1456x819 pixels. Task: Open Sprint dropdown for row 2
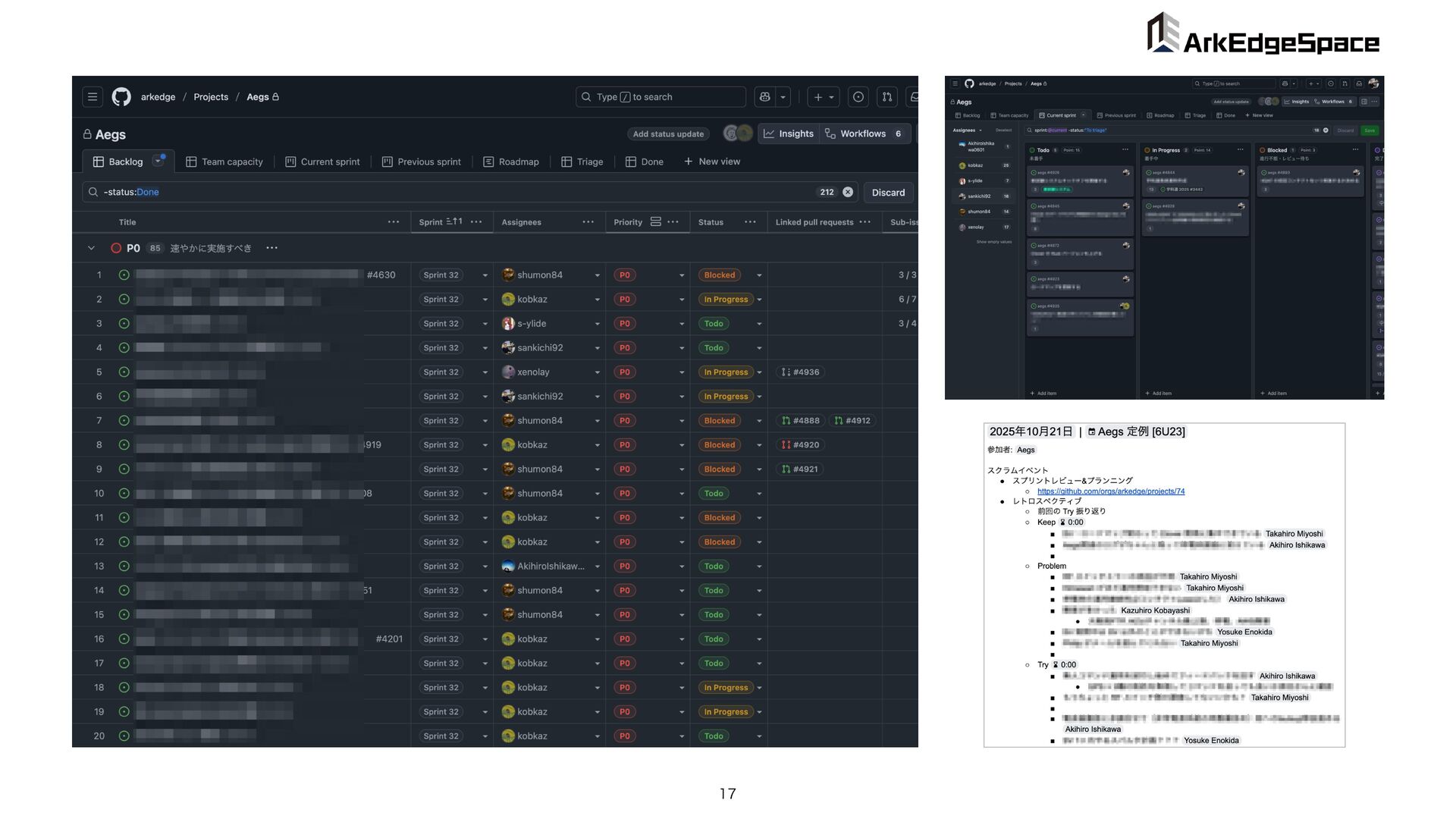pos(485,300)
